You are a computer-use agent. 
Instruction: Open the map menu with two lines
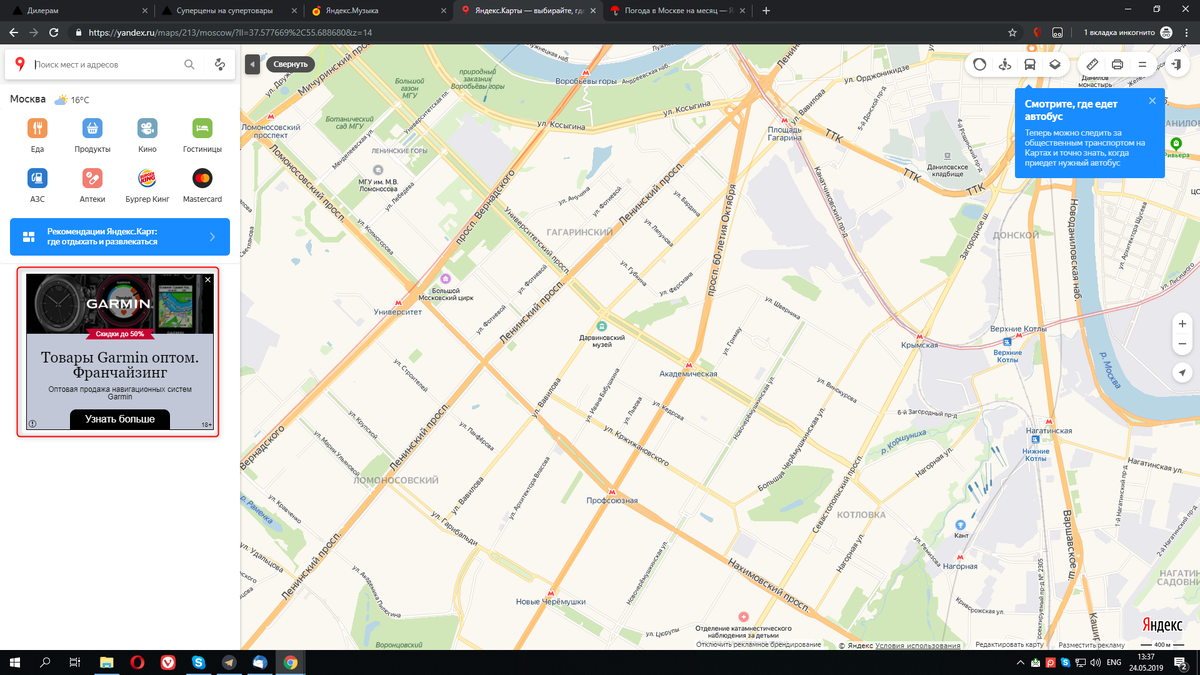coord(1142,64)
